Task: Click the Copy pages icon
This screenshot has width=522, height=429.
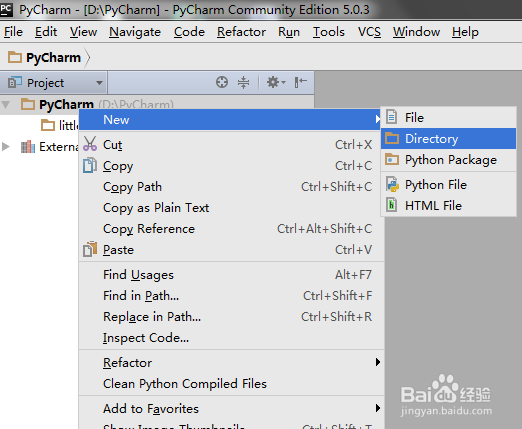Action: (90, 165)
